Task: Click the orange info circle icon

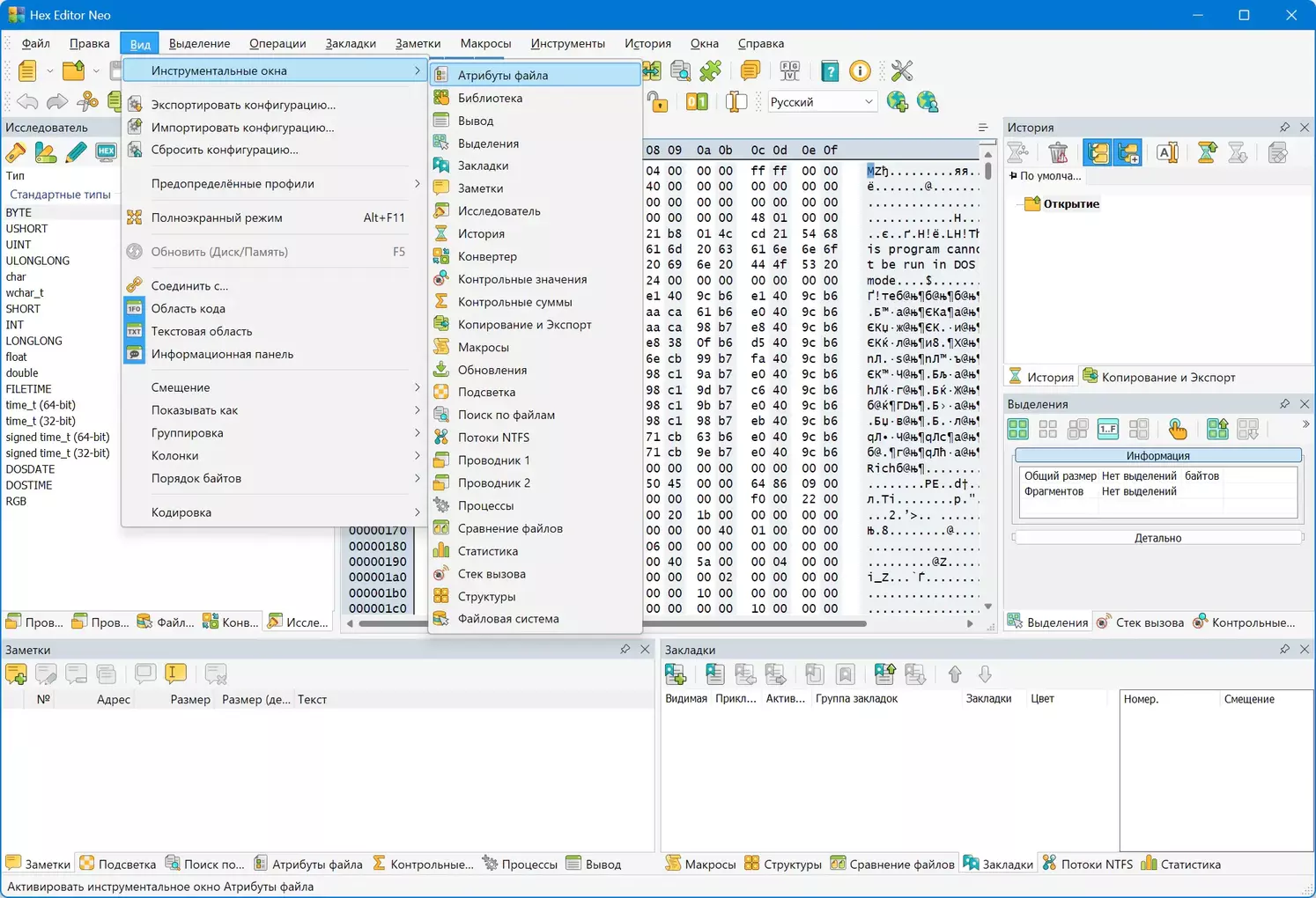Action: click(x=860, y=71)
